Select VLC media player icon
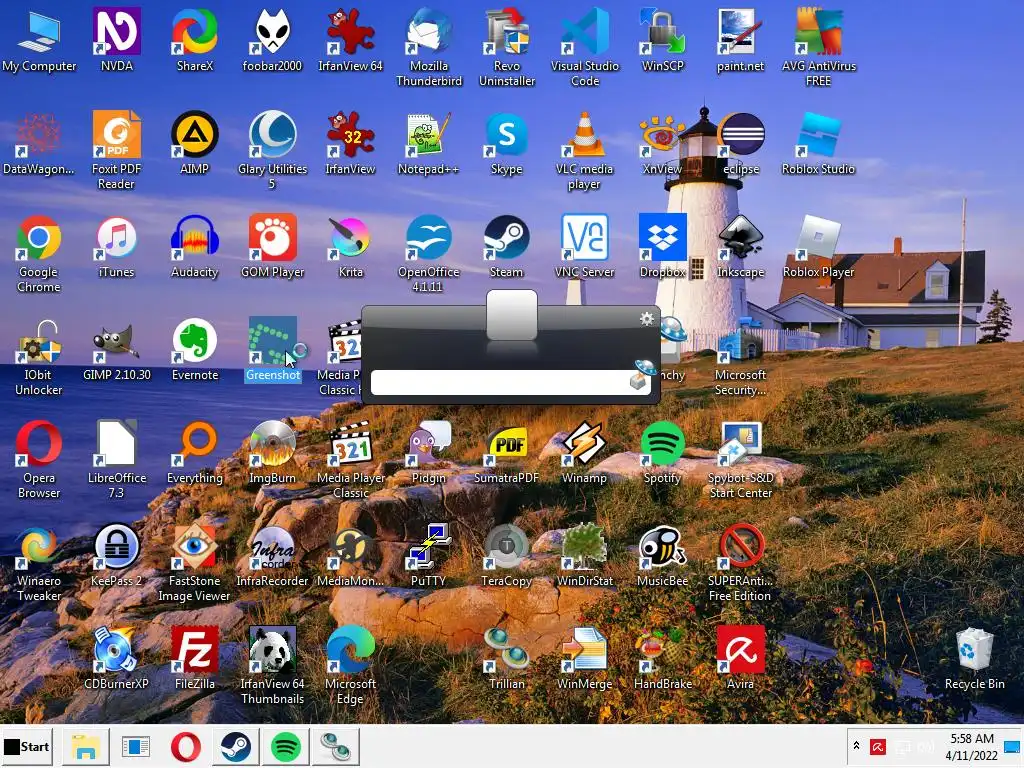 coord(584,150)
